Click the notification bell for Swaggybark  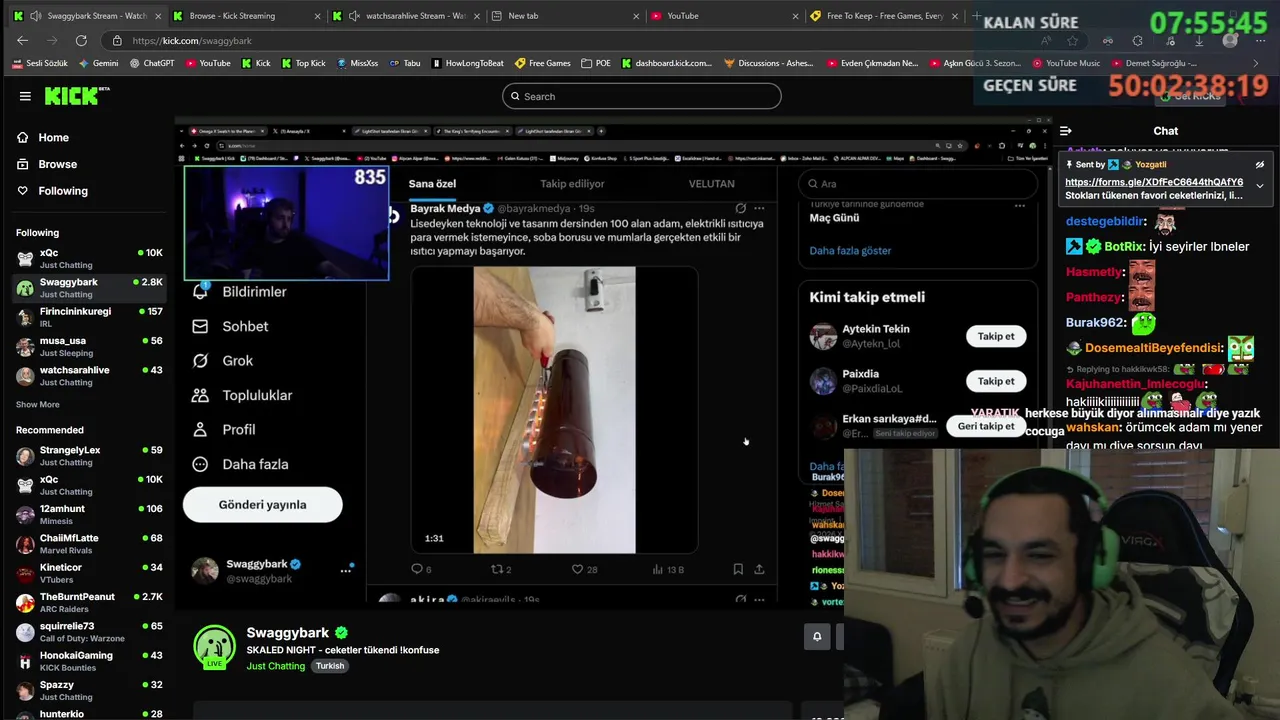tap(817, 637)
